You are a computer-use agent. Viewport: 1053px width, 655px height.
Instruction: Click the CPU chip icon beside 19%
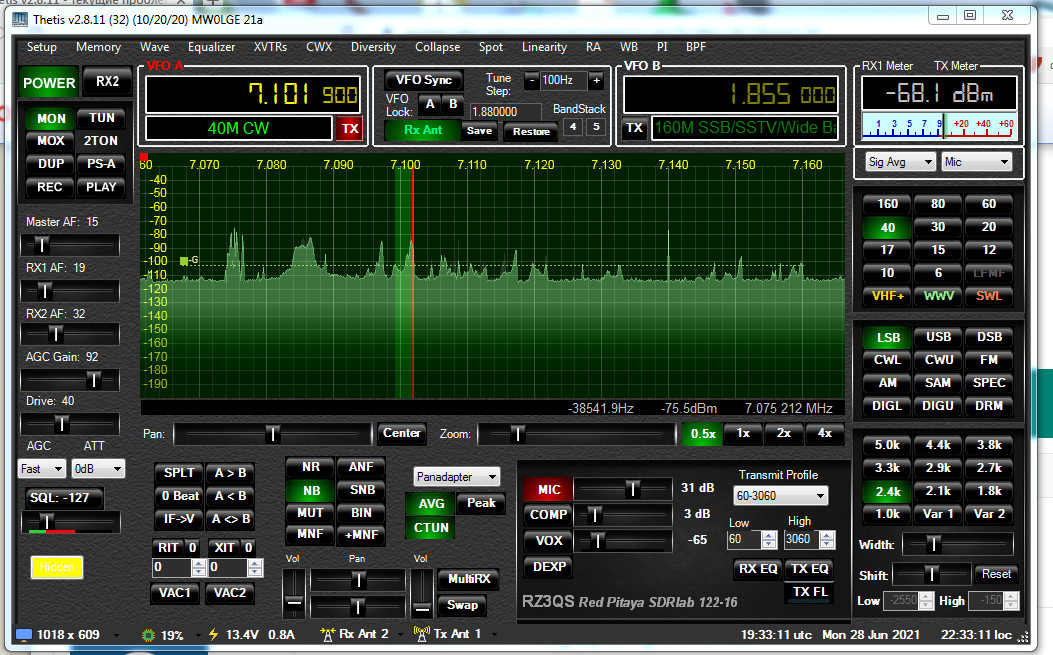148,635
